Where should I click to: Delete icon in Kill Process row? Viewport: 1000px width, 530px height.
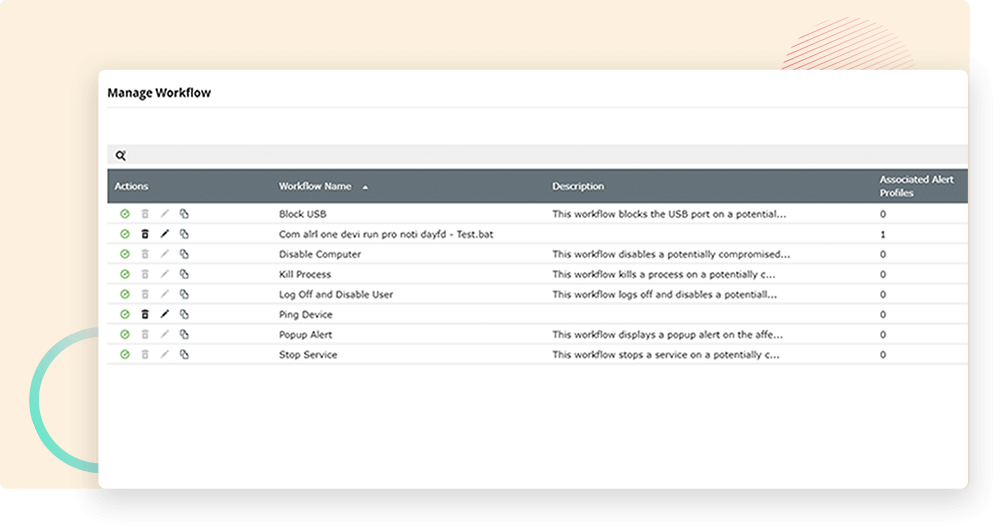(145, 274)
